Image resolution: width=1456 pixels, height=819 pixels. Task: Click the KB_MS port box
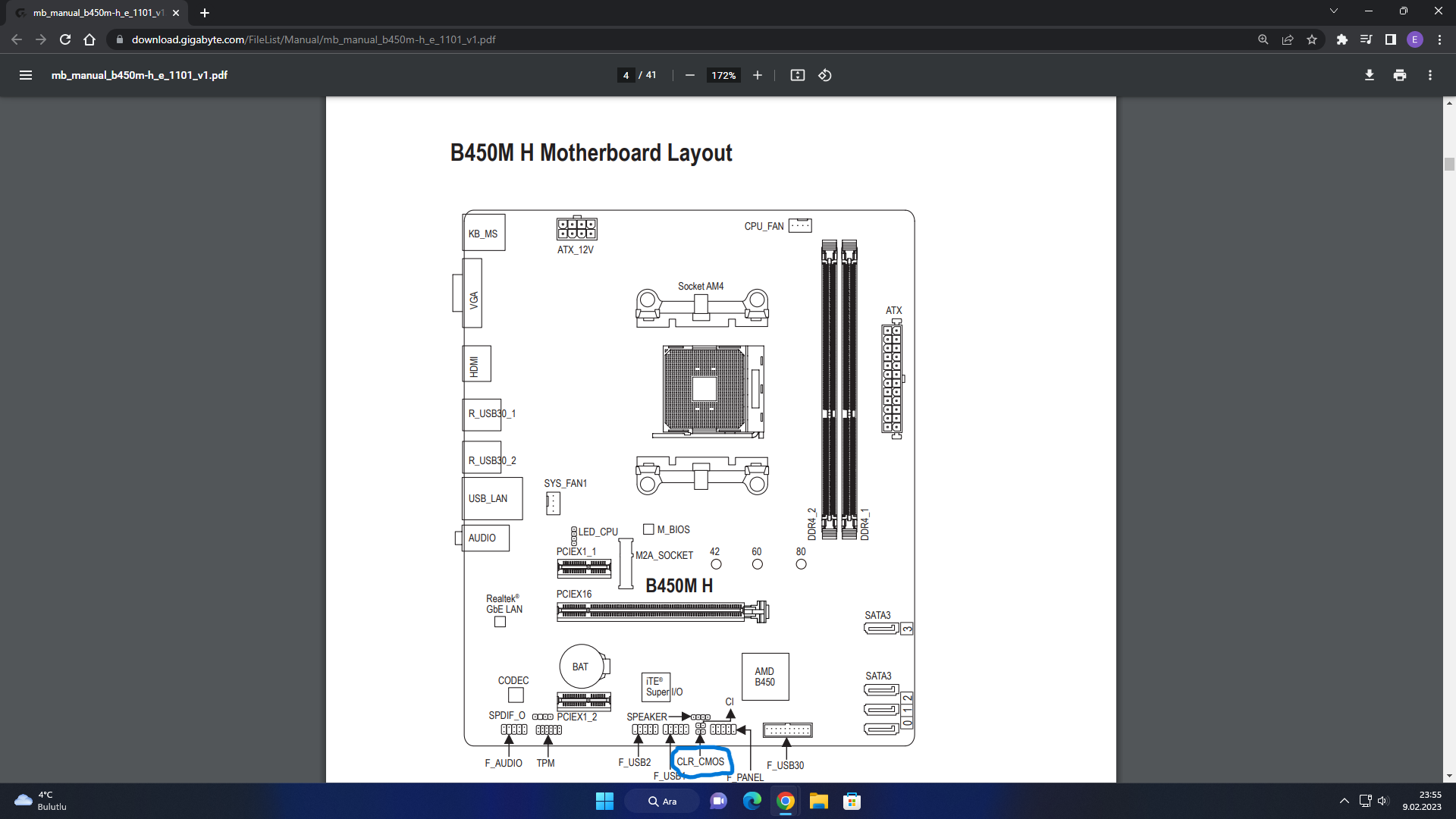coord(483,233)
